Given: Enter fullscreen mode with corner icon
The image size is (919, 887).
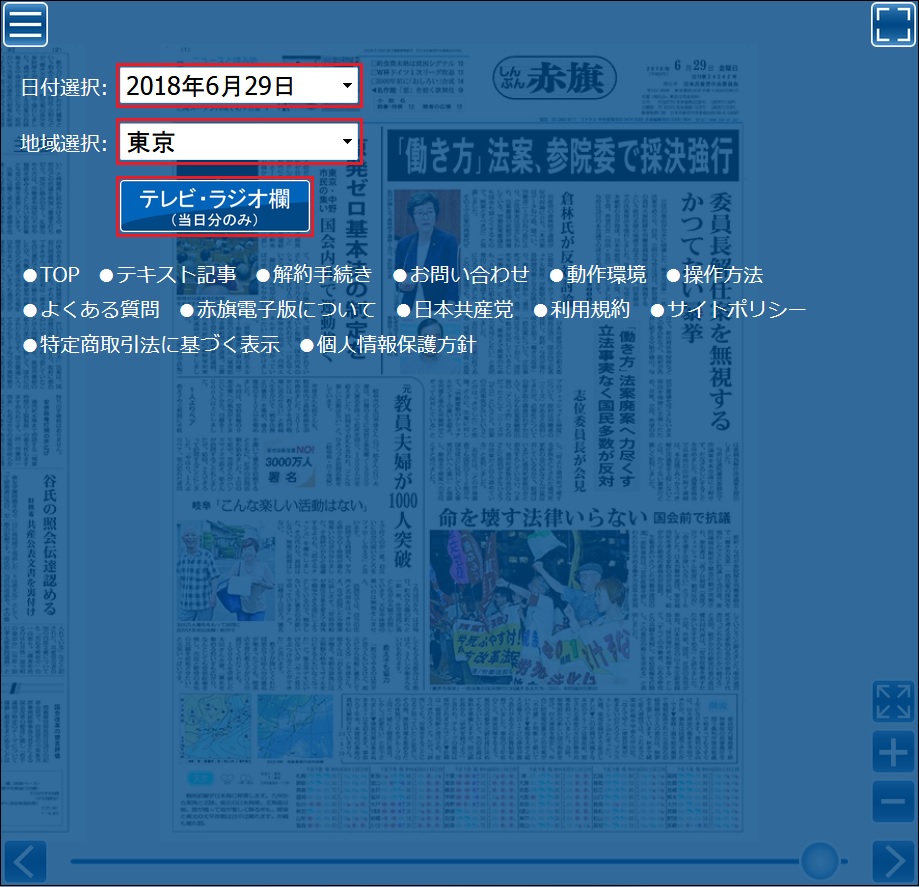Looking at the screenshot, I should [893, 25].
